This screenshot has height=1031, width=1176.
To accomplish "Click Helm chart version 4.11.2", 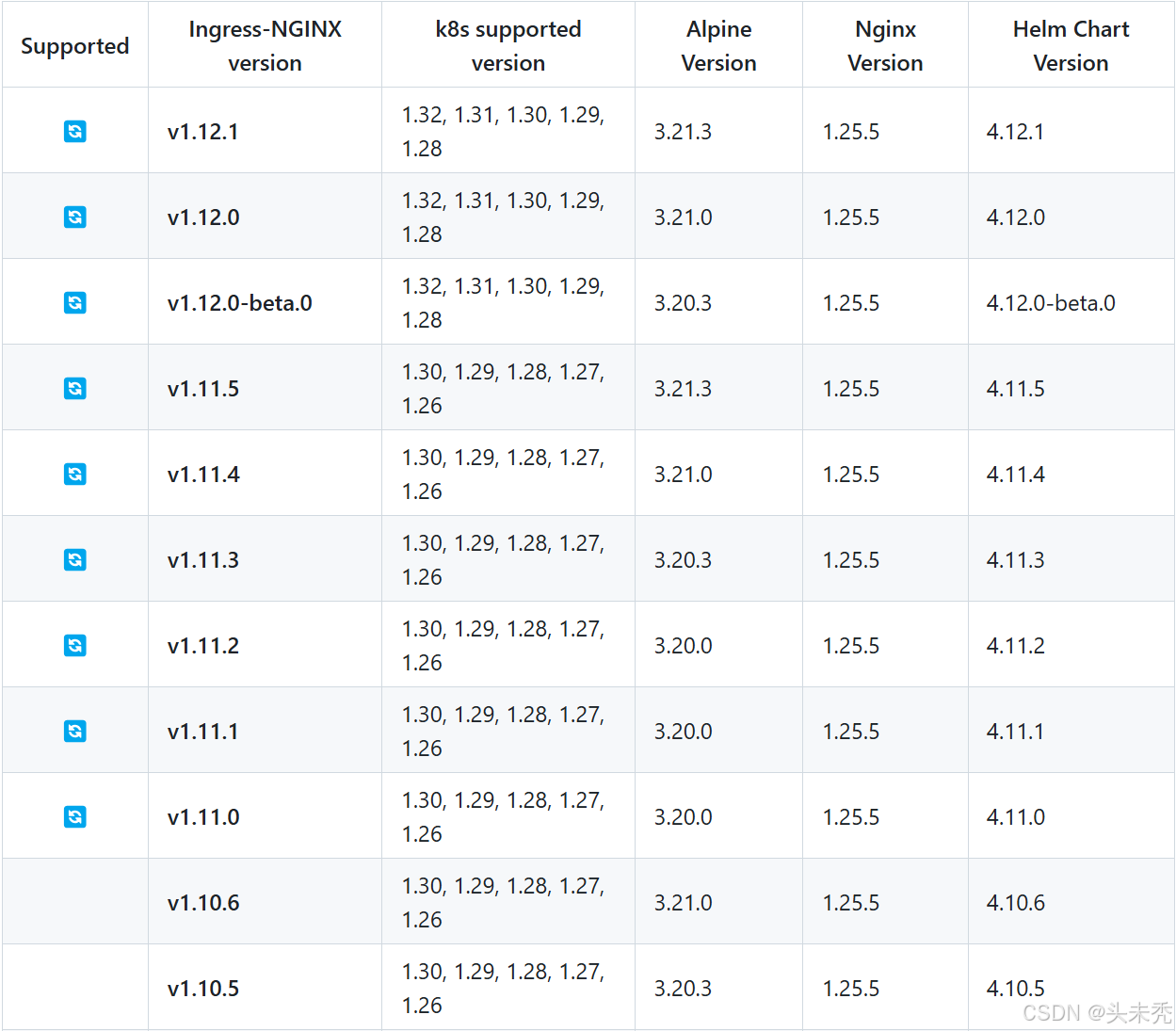I will pyautogui.click(x=1016, y=646).
